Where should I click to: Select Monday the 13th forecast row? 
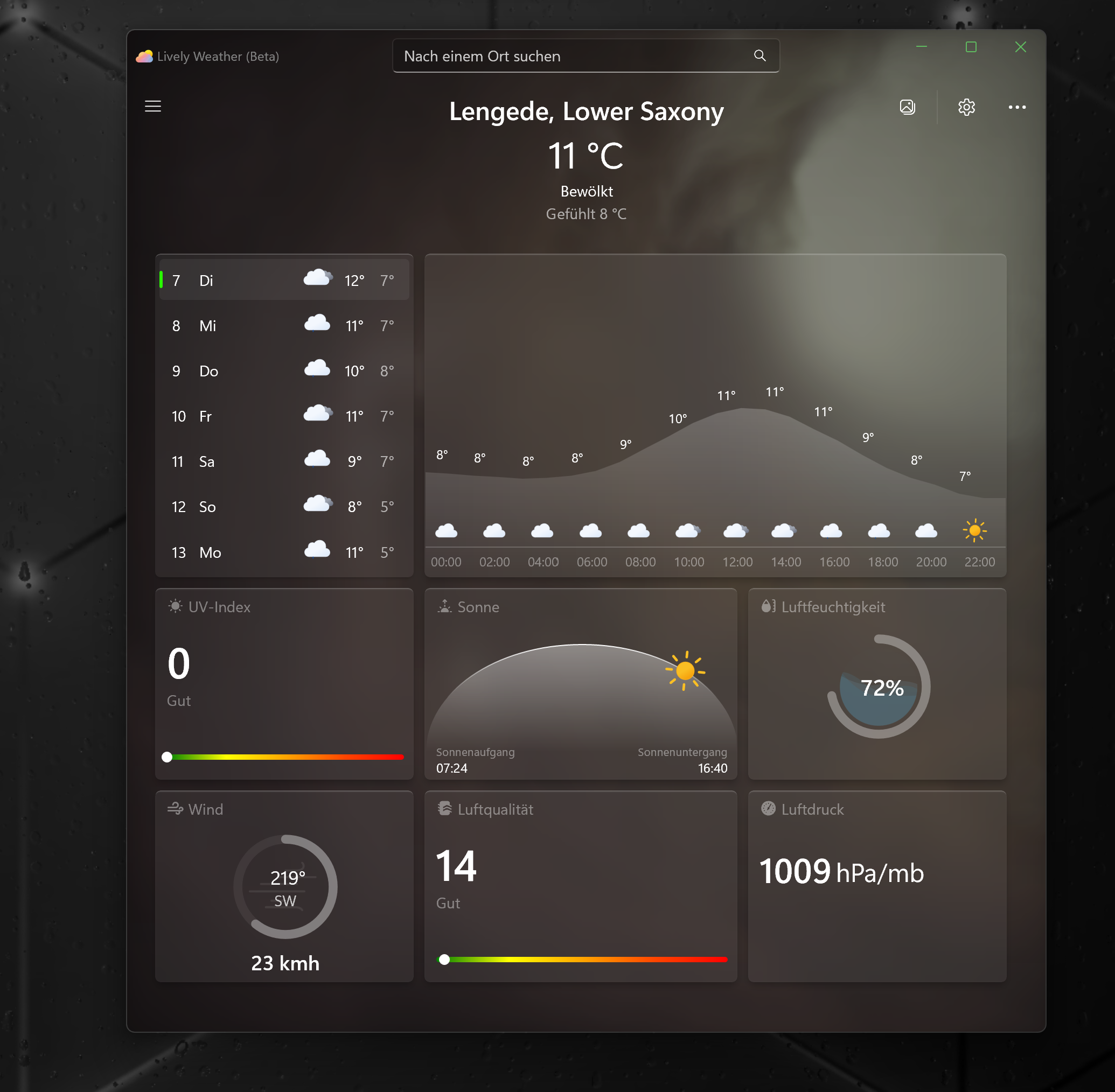click(283, 552)
